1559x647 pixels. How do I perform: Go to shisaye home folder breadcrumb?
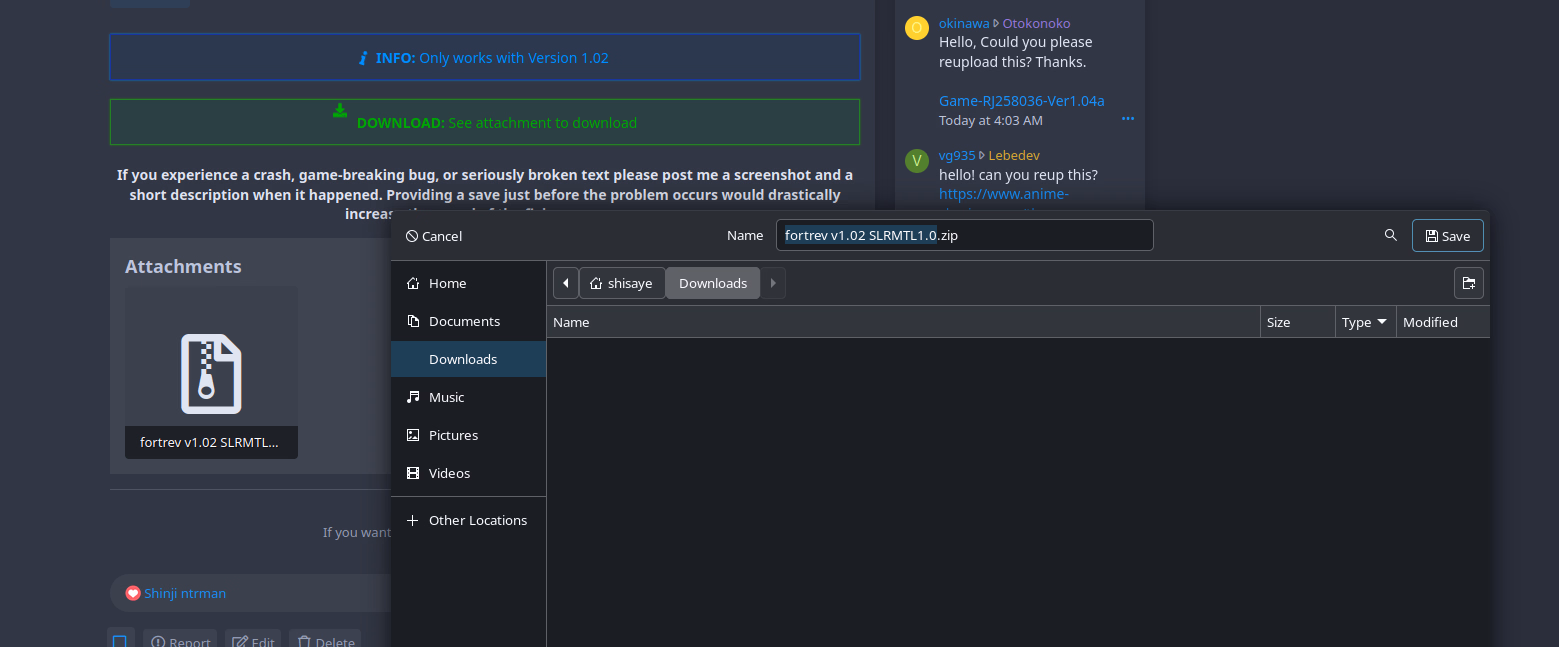tap(621, 283)
